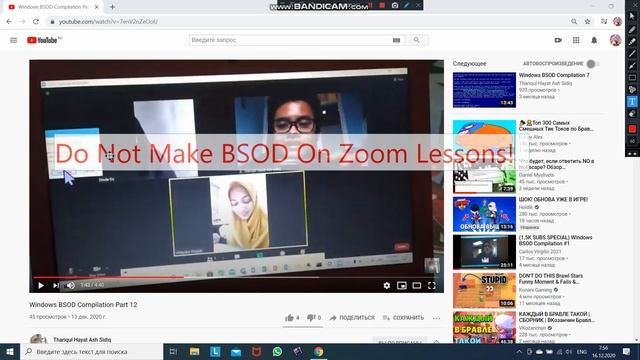Open a new browser tab
The width and height of the screenshot is (640, 360).
pos(112,7)
